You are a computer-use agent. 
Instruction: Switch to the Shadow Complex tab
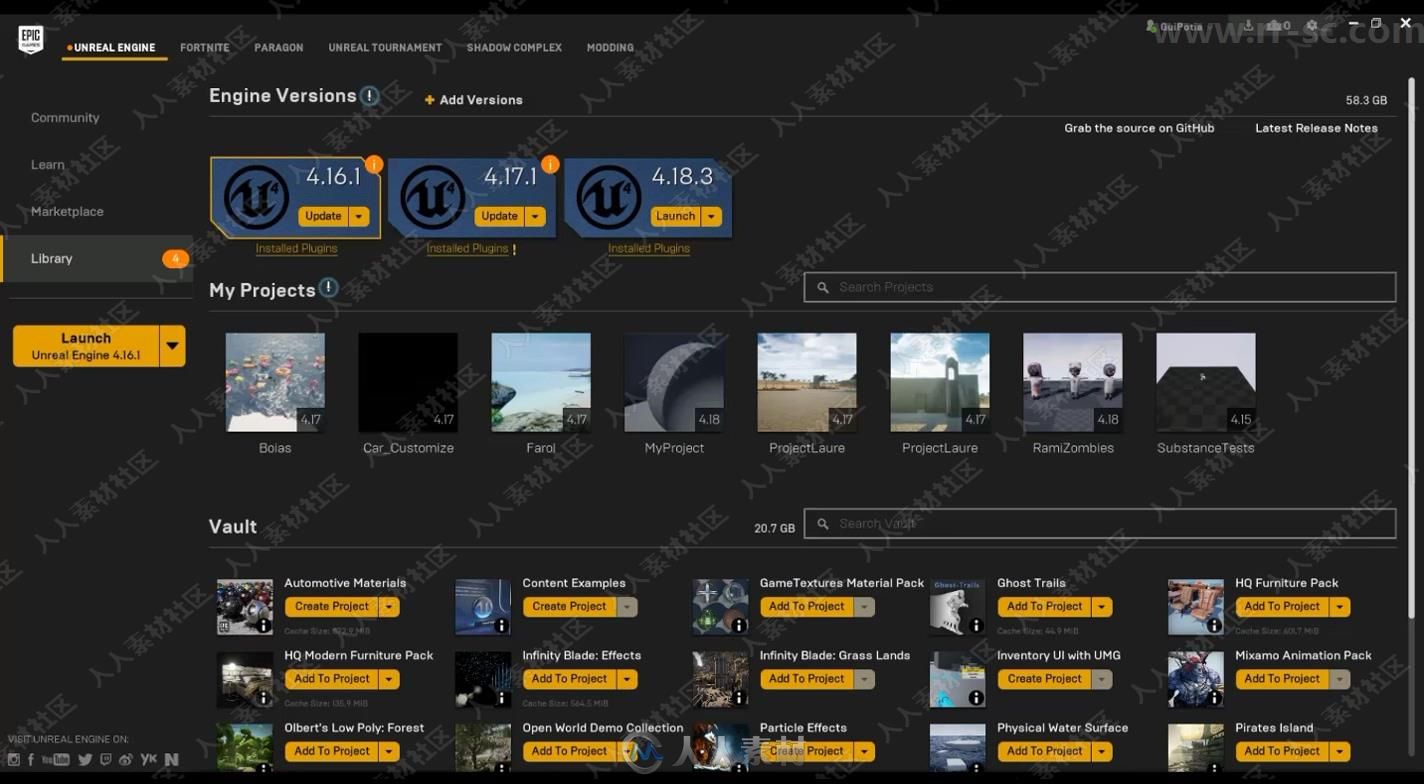(x=514, y=47)
